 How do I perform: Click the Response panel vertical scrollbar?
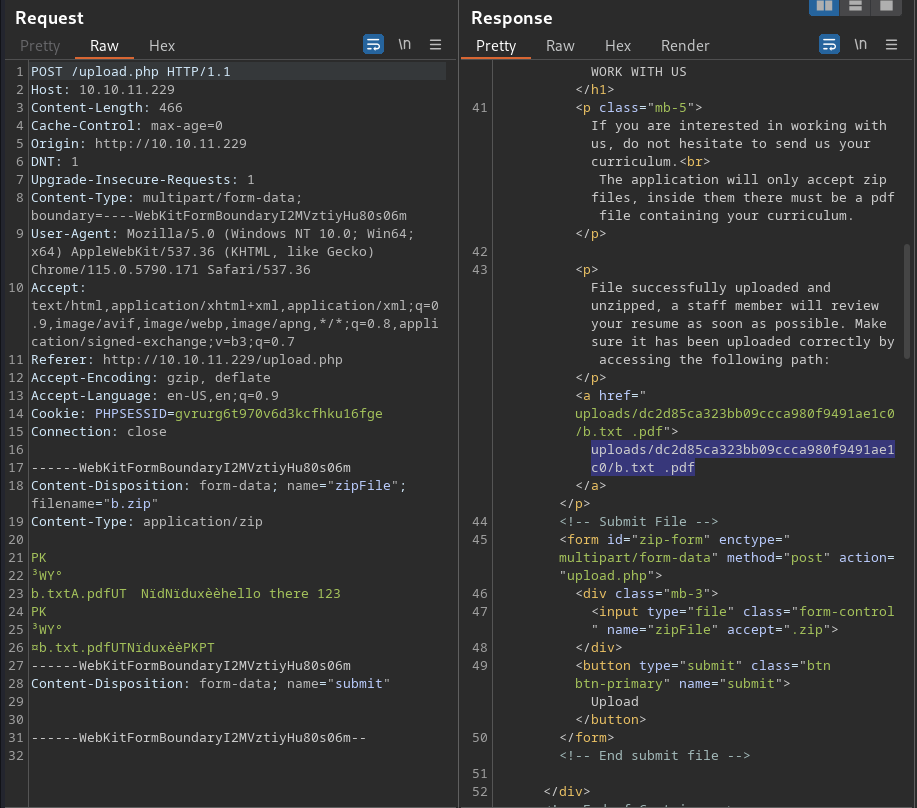tap(907, 301)
